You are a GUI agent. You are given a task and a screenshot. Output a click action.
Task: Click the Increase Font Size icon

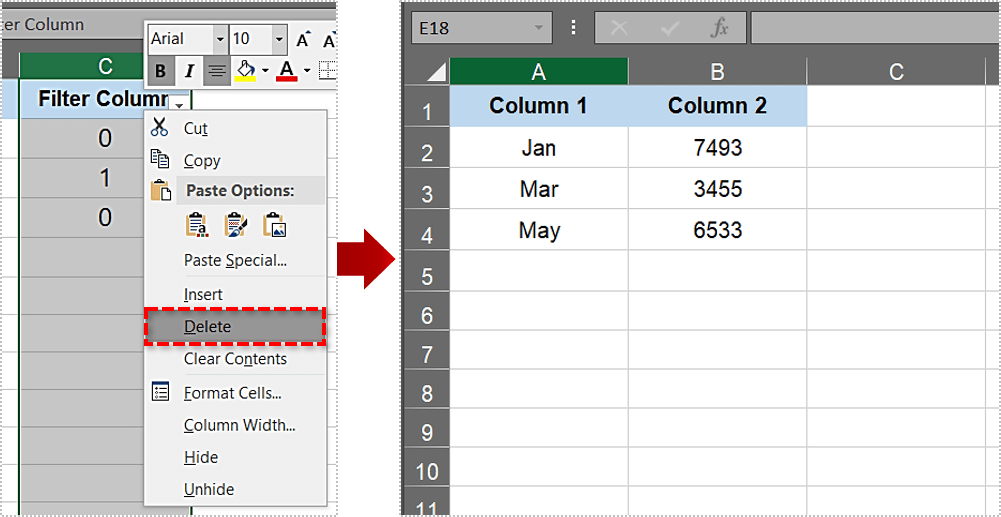coord(305,39)
